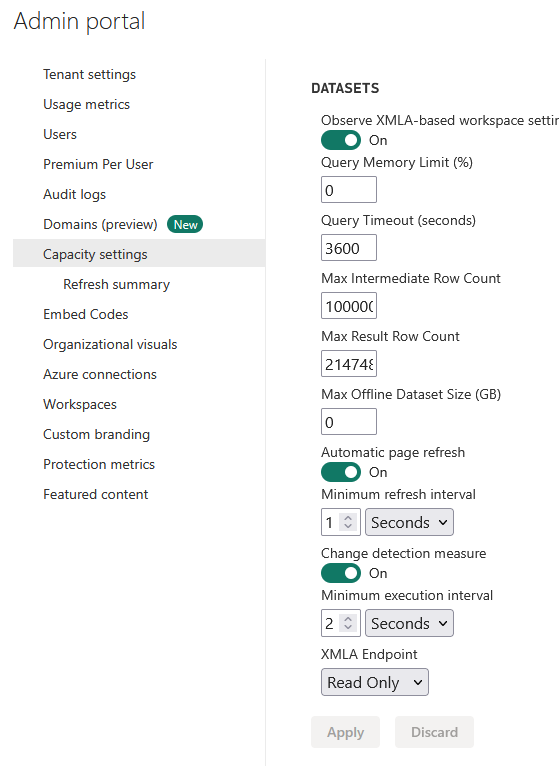The height and width of the screenshot is (766, 559).
Task: Expand the XMLA Endpoint Read Only dropdown
Action: [375, 682]
